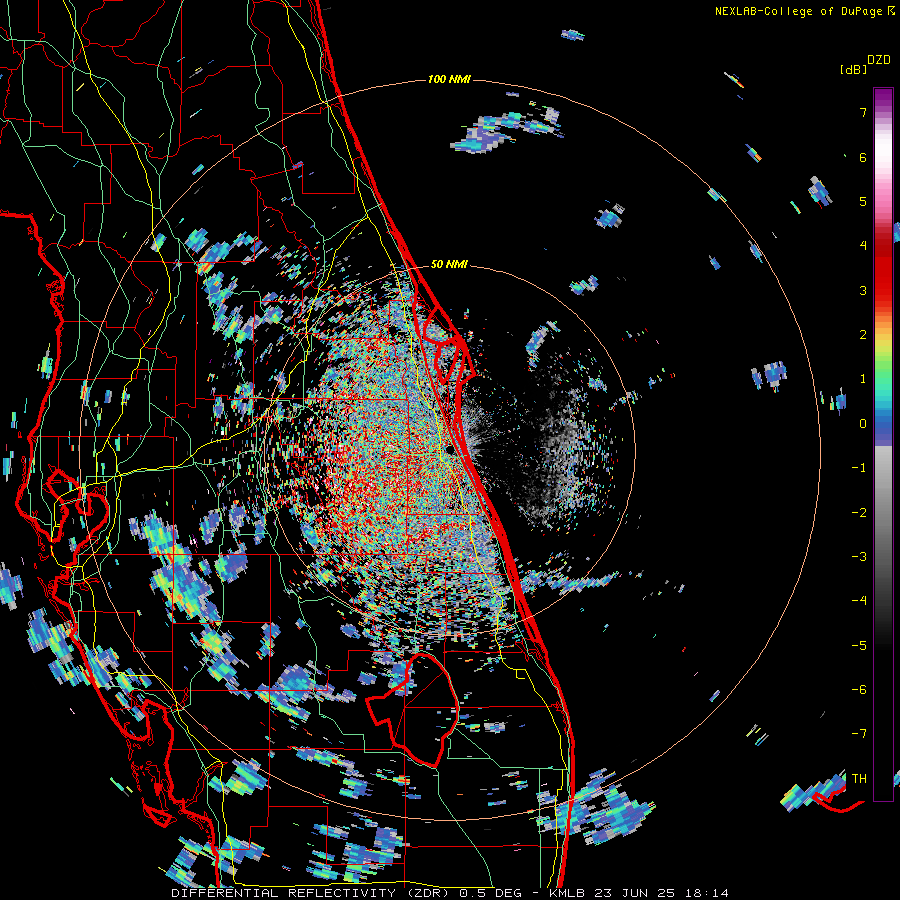The height and width of the screenshot is (900, 900).
Task: Click the -5 dB label on color scale
Action: click(x=859, y=646)
